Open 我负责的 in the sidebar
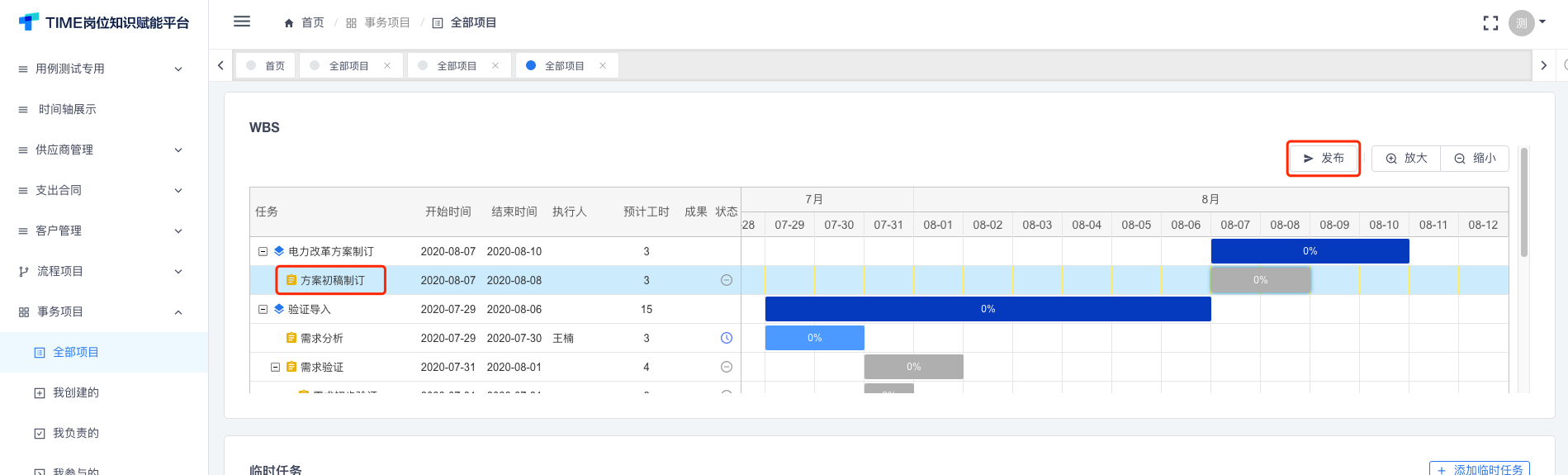Viewport: 1568px width, 475px height. tap(103, 433)
